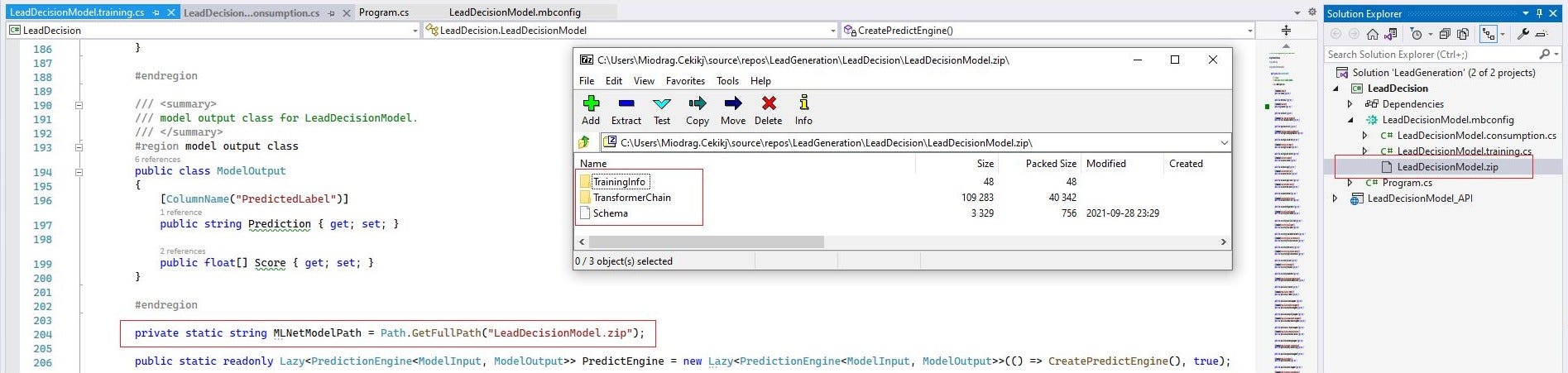Screen dimensions: 1568x373
Task: Select the TrainingInfo folder in 7-Zip
Action: click(x=619, y=182)
